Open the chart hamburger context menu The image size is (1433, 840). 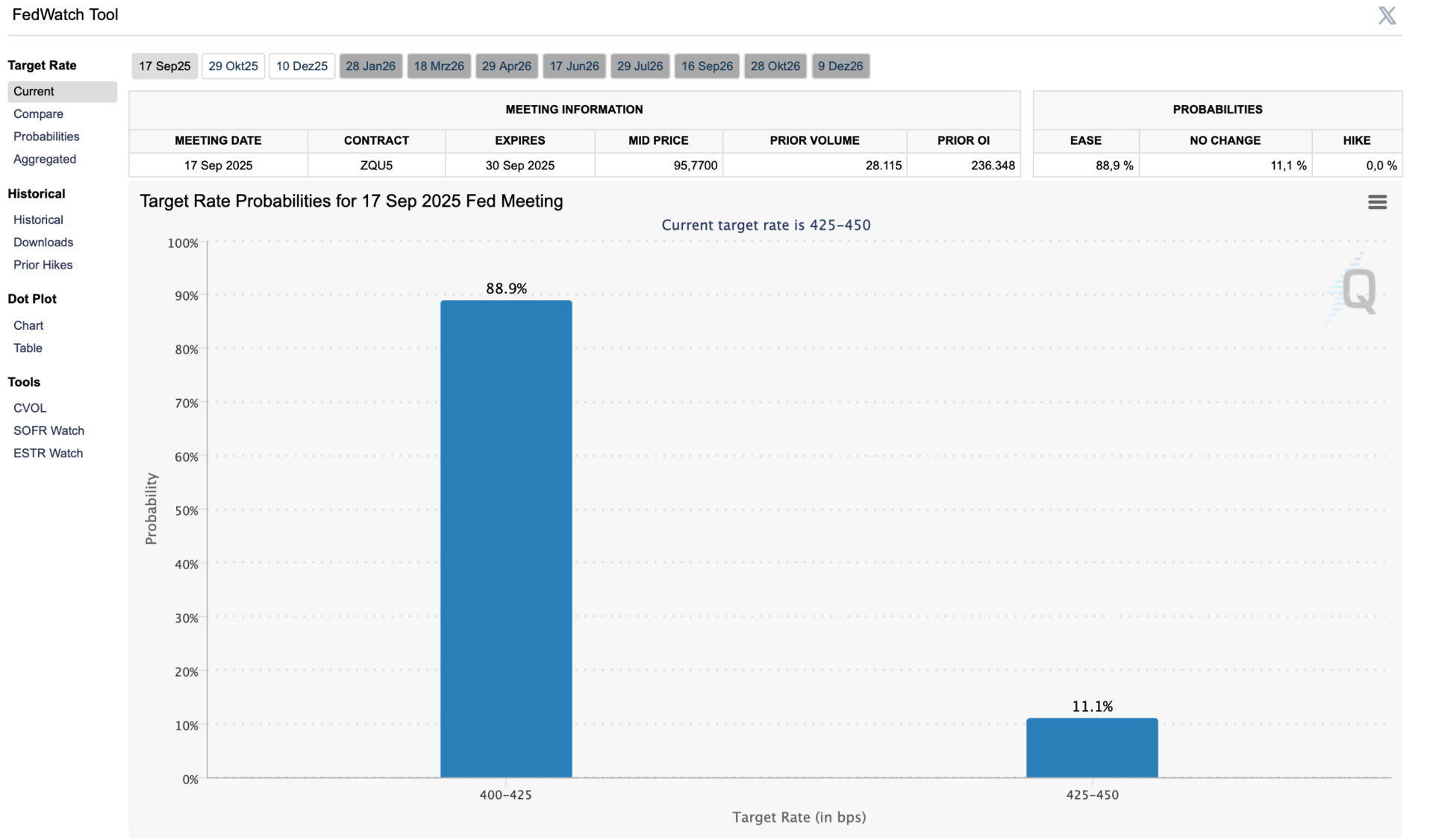click(1377, 201)
